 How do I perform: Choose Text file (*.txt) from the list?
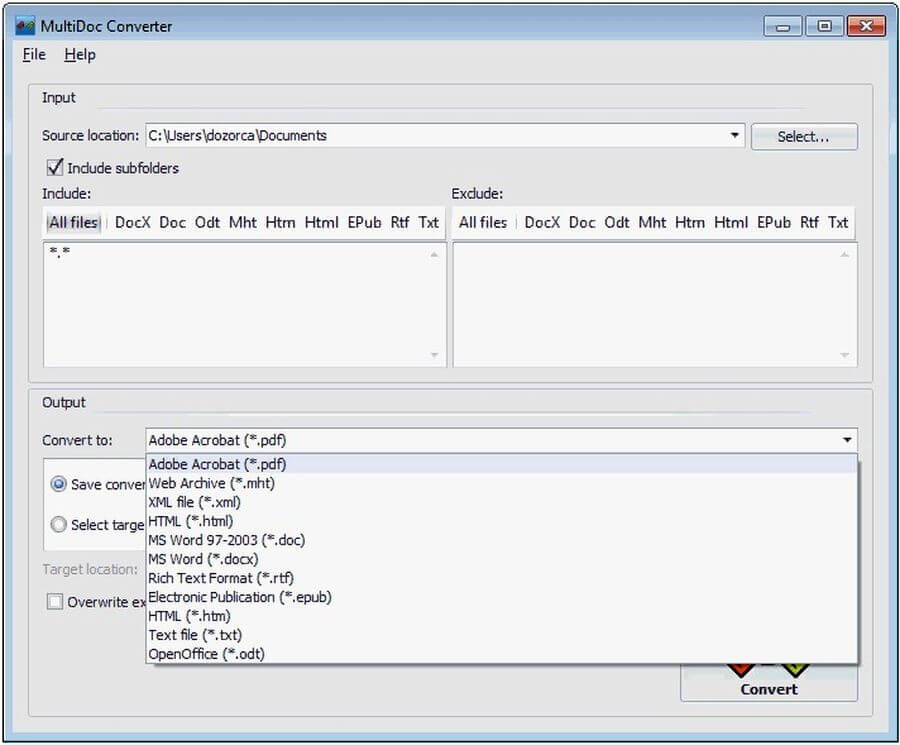pos(502,634)
